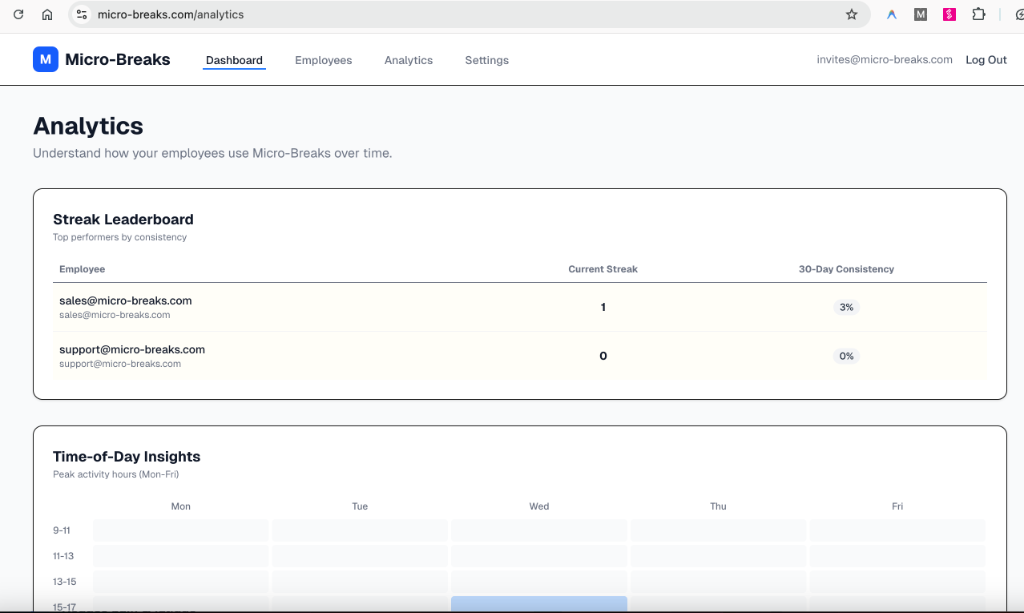This screenshot has width=1024, height=613.
Task: Click the 3% consistency badge
Action: [x=846, y=307]
